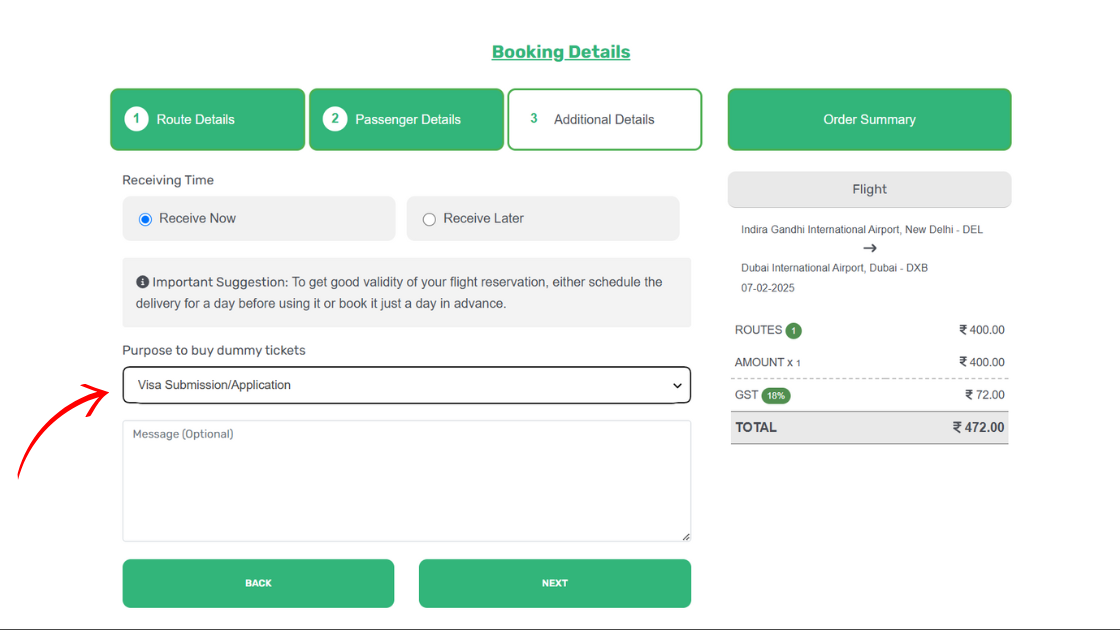Open the Additional Details step tab
The width and height of the screenshot is (1120, 630).
tap(604, 119)
